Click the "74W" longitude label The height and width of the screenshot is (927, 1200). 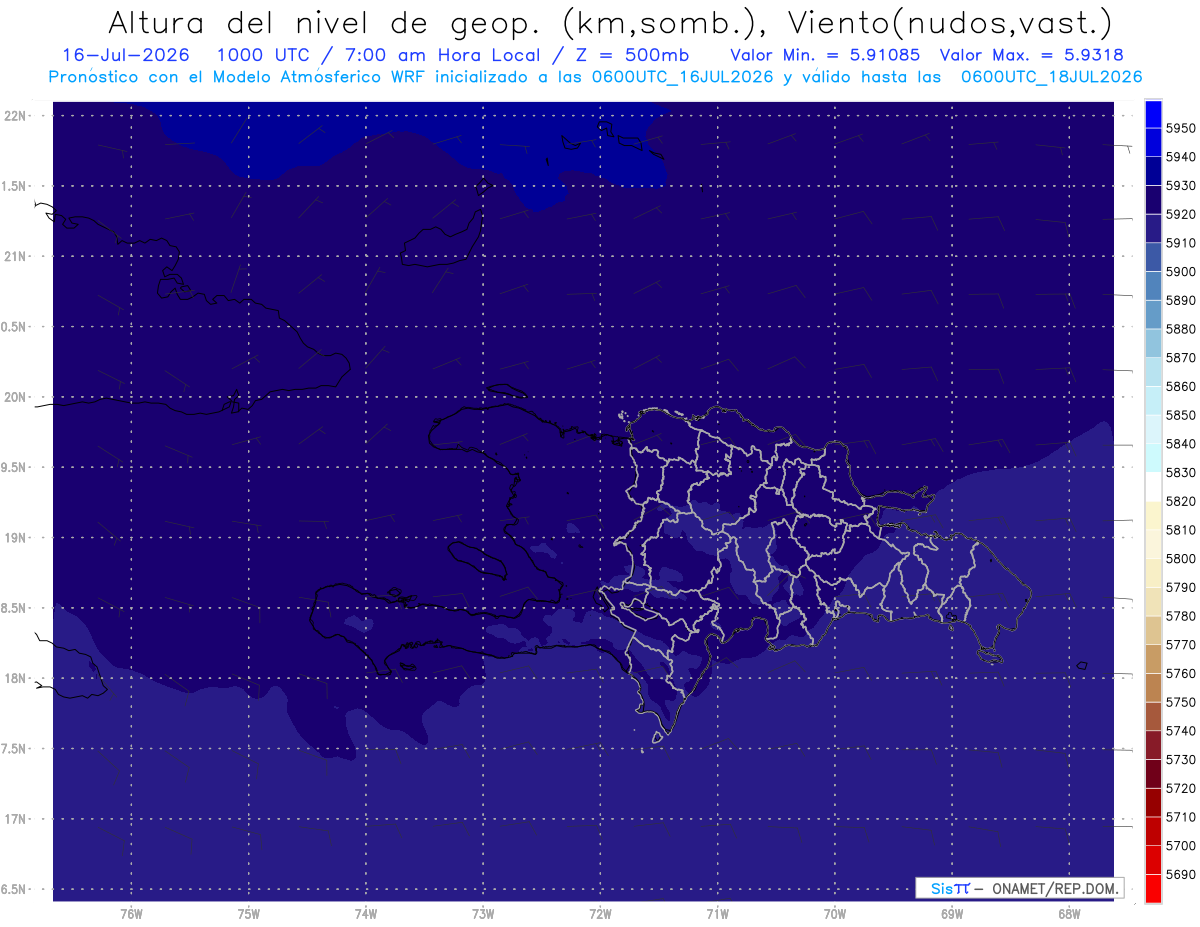coord(366,914)
